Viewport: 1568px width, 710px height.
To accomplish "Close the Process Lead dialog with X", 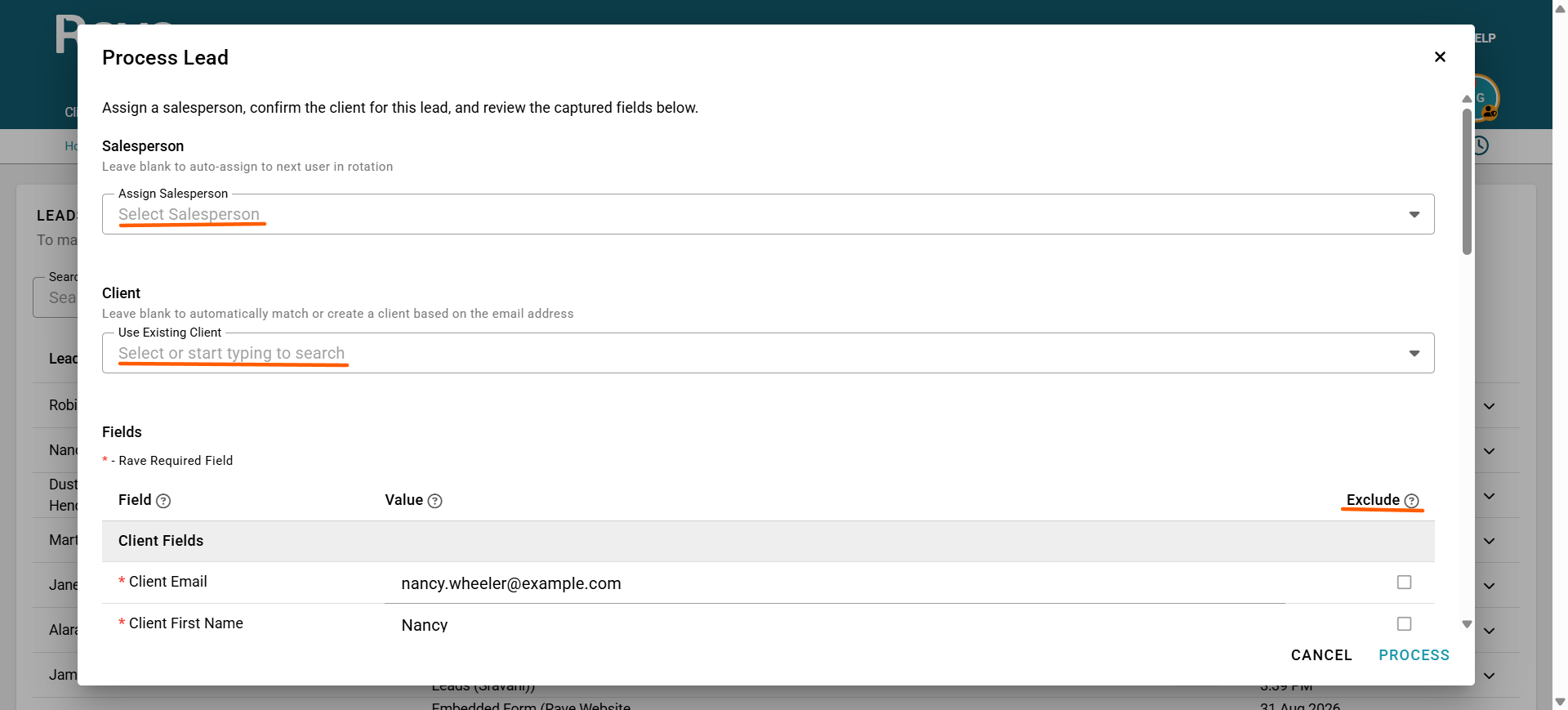I will pos(1440,56).
